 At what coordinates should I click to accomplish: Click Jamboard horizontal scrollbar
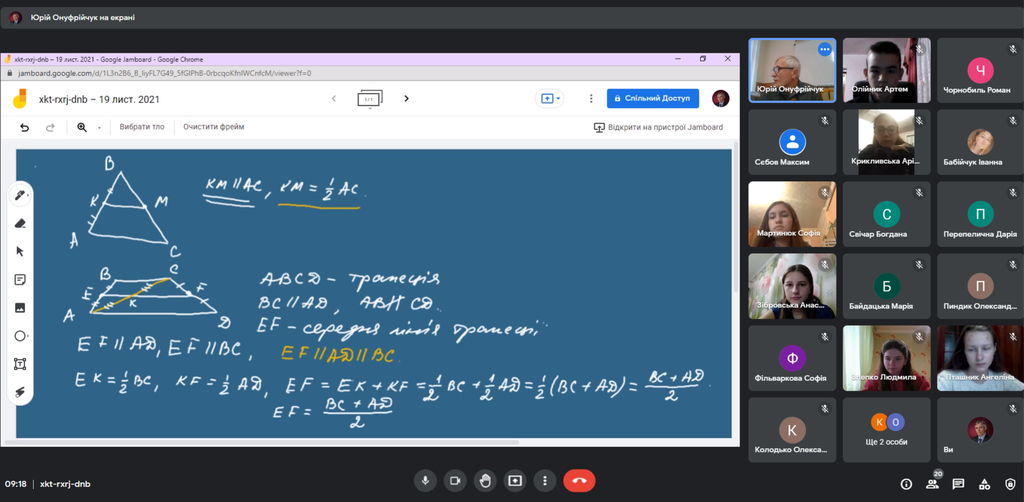point(261,443)
